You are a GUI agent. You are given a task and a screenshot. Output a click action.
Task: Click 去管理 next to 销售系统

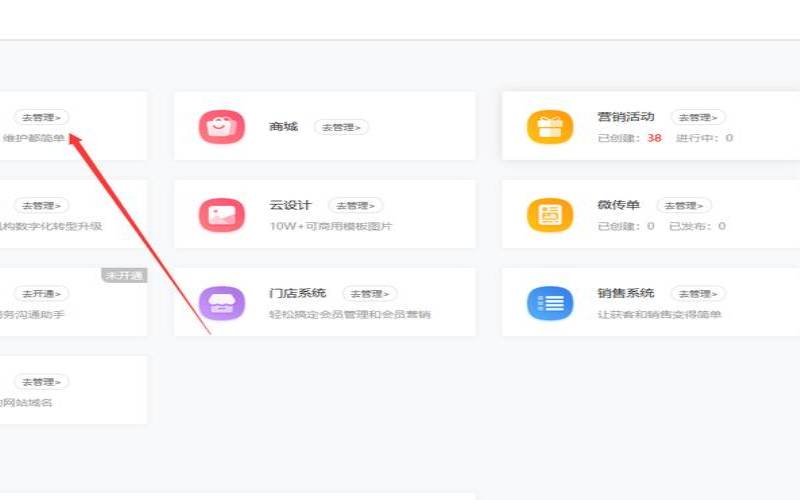[x=698, y=293]
